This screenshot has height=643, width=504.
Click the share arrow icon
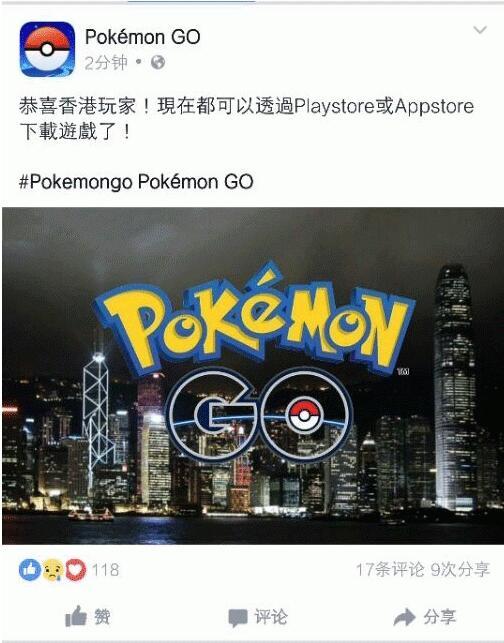pos(404,617)
